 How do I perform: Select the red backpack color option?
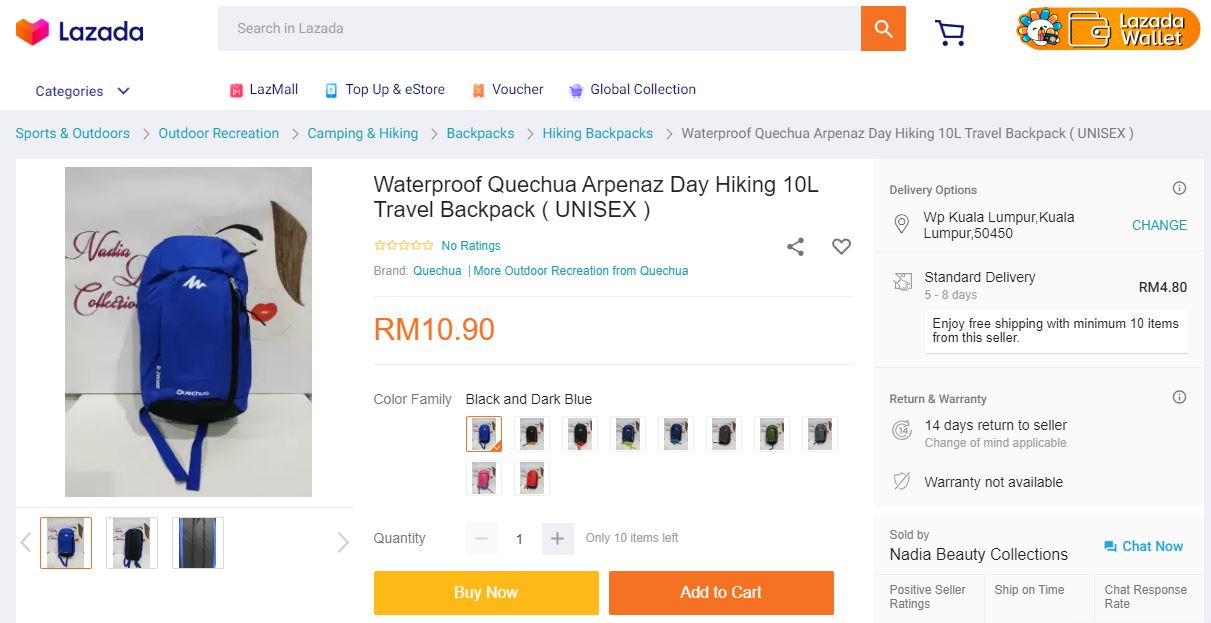click(x=532, y=478)
